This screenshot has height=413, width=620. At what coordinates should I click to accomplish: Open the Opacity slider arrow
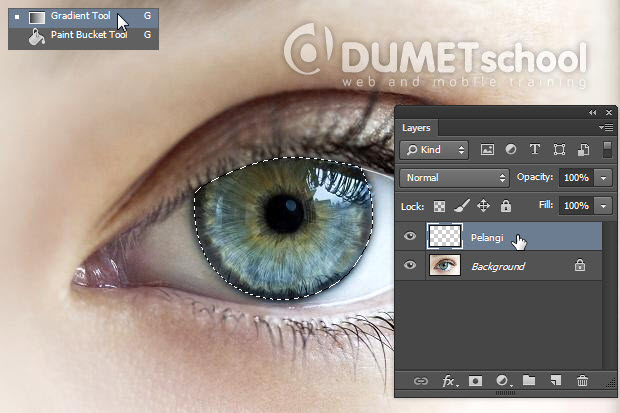(603, 178)
